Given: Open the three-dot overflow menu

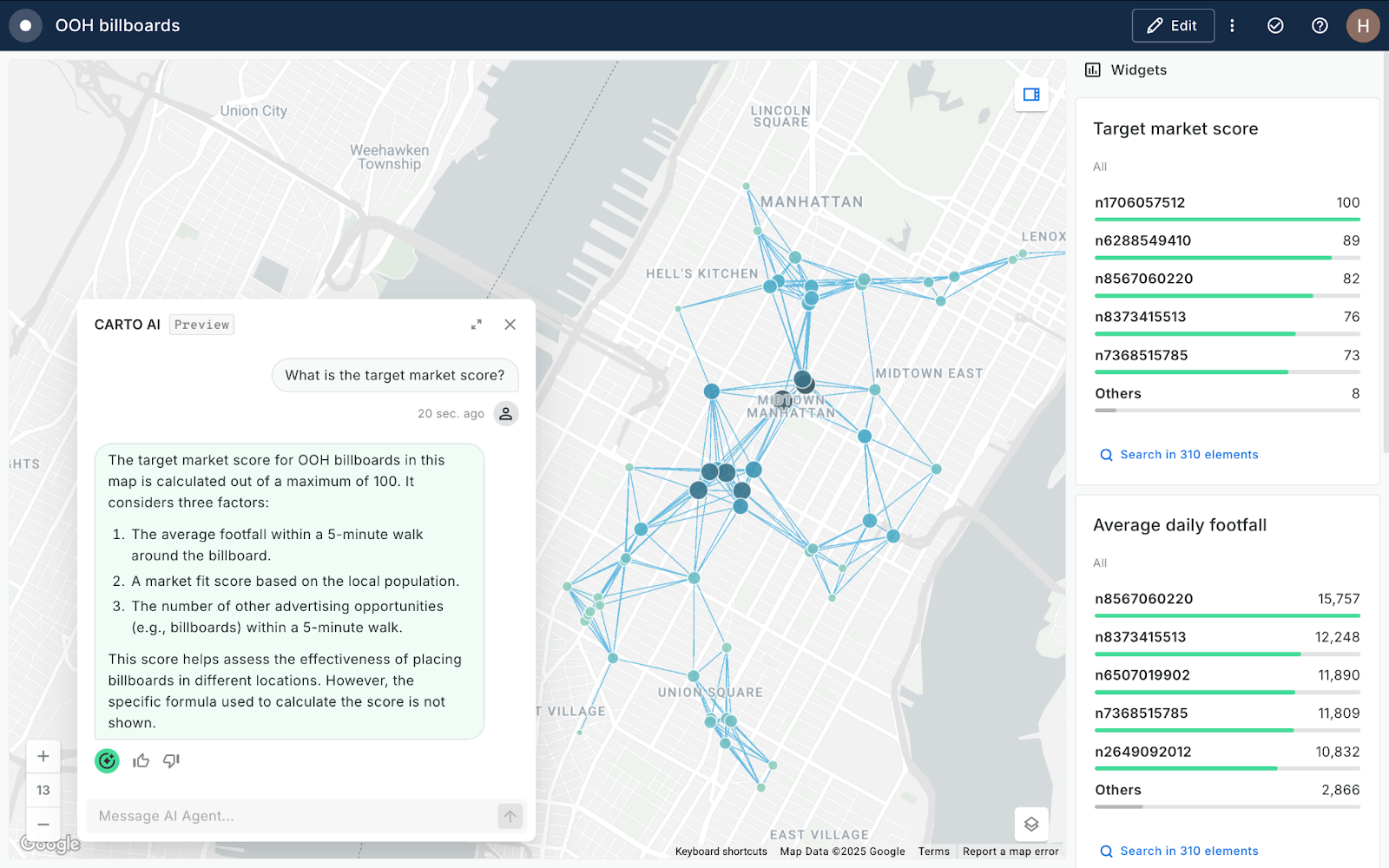Looking at the screenshot, I should point(1233,25).
